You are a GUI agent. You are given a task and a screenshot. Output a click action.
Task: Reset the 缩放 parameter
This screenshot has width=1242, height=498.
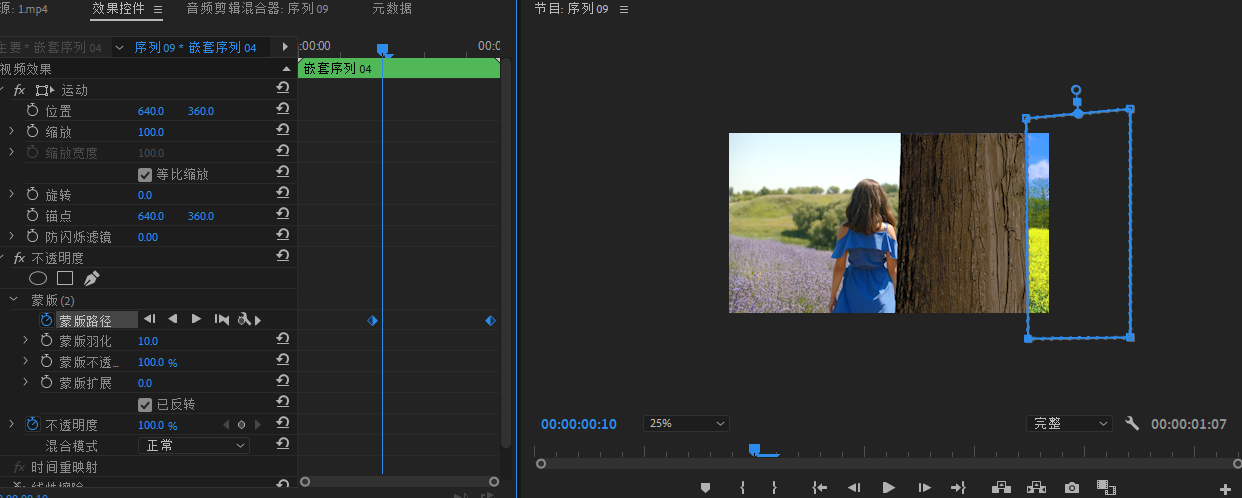pyautogui.click(x=283, y=132)
